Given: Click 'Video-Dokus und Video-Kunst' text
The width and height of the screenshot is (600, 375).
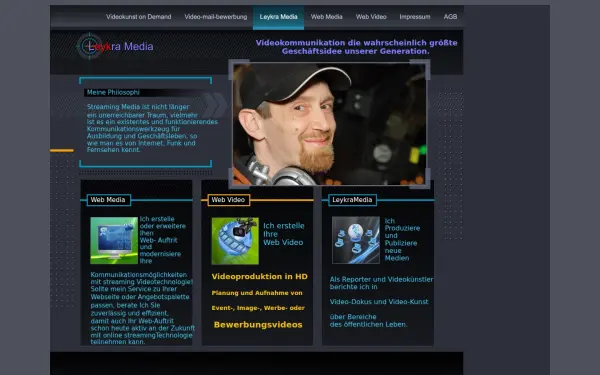Looking at the screenshot, I should point(379,302).
